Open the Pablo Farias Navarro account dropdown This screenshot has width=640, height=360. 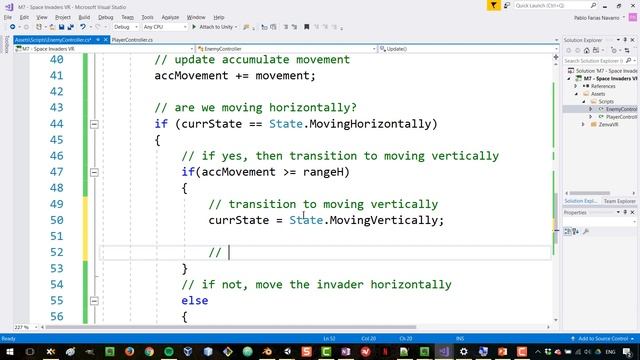coord(599,18)
